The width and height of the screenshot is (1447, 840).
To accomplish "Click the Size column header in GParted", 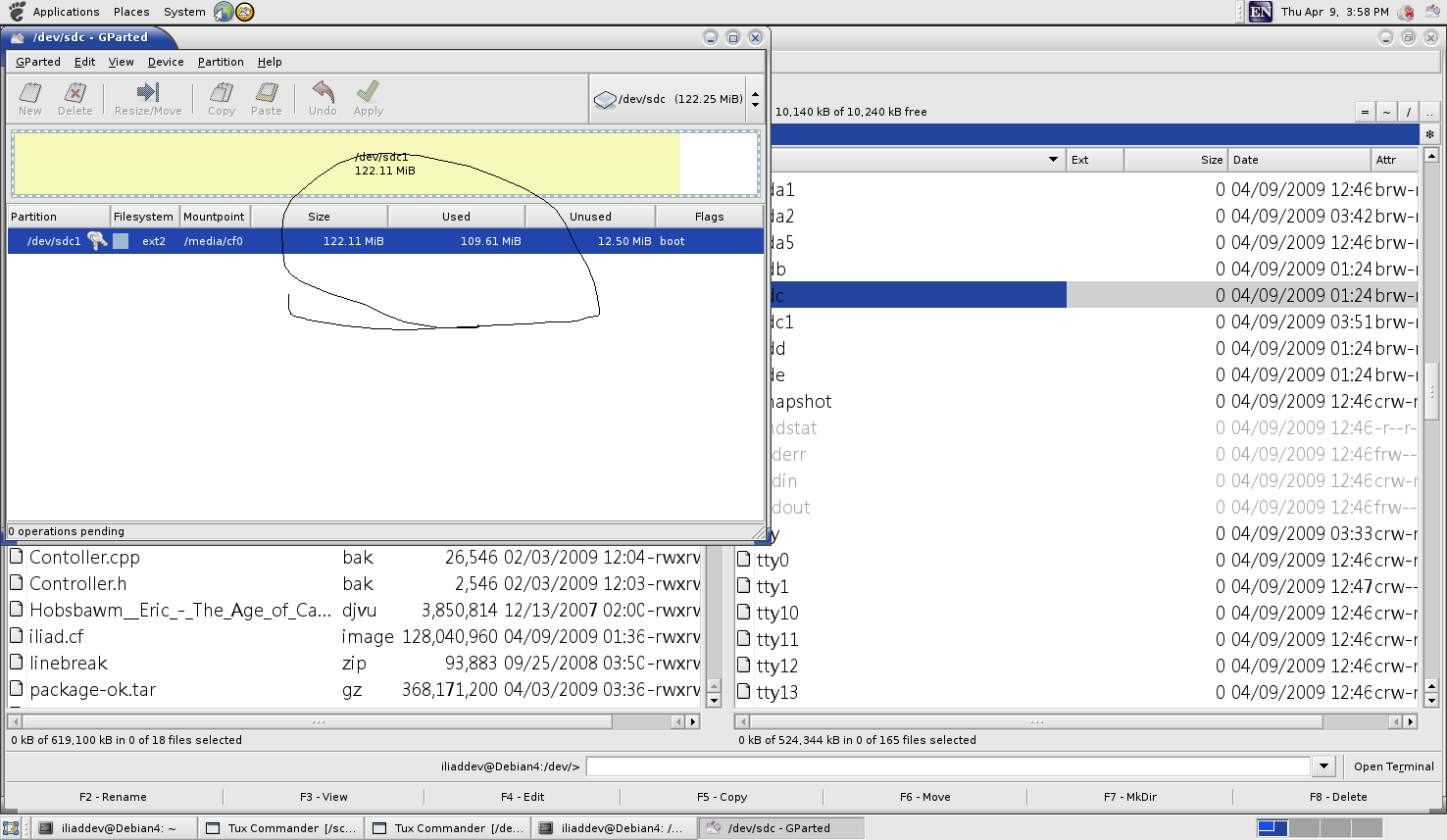I will [x=320, y=217].
